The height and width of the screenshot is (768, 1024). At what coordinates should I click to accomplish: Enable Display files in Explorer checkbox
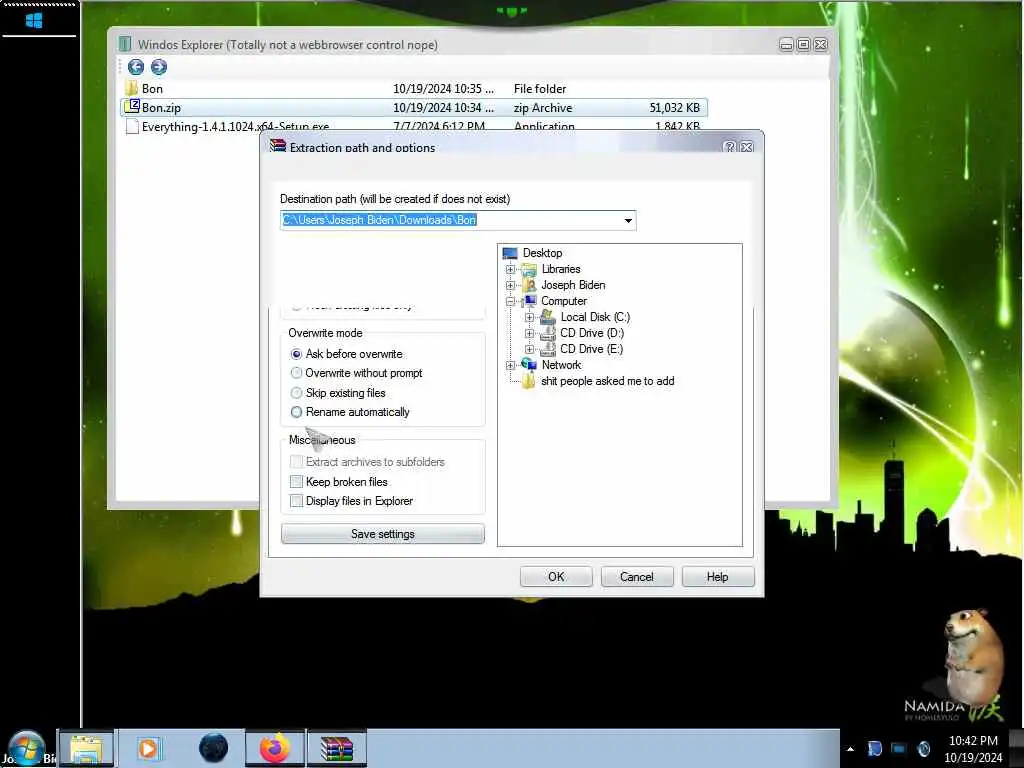[x=296, y=501]
